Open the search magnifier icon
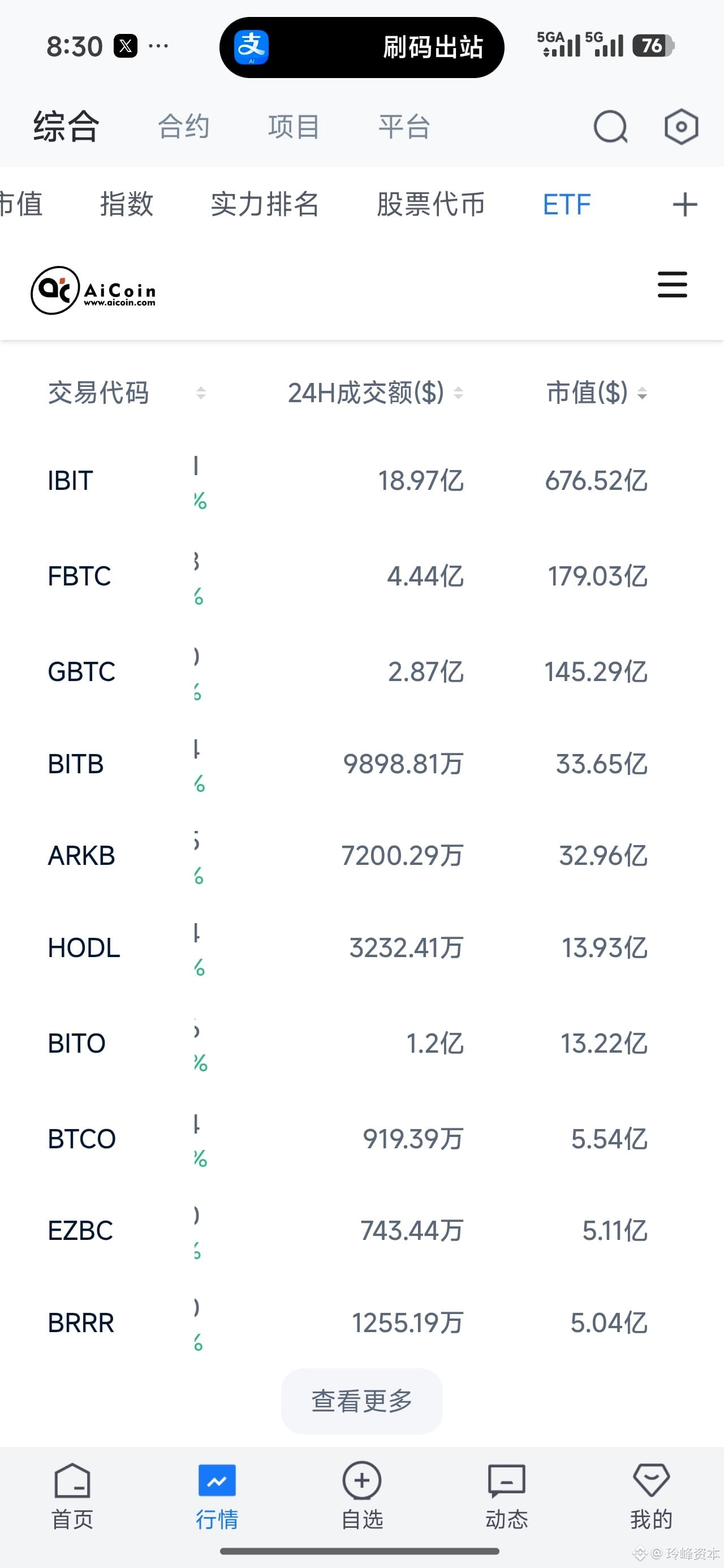 point(610,127)
